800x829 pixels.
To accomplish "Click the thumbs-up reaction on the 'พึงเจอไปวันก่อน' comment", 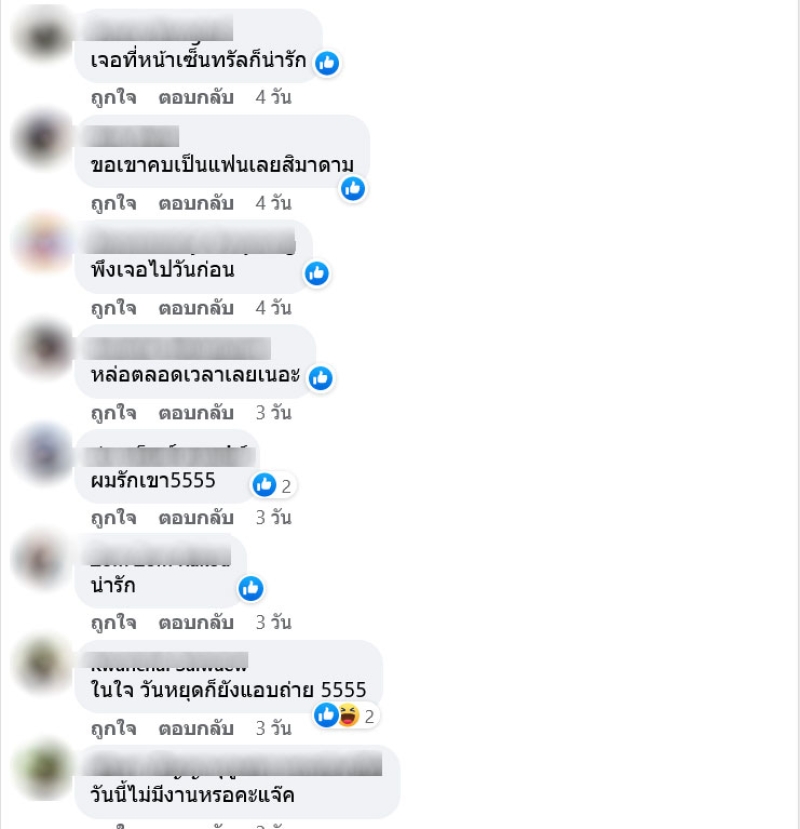I will pyautogui.click(x=317, y=273).
